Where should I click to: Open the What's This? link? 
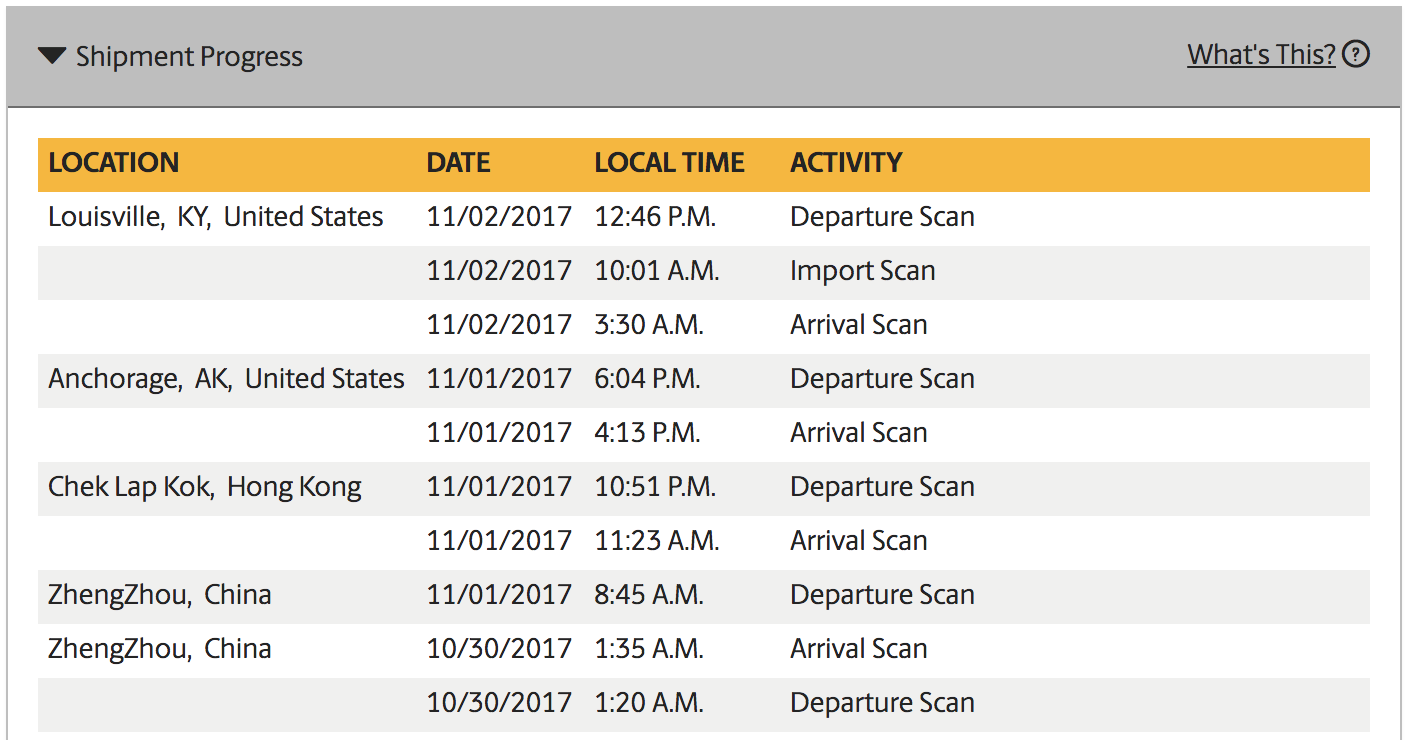pos(1261,54)
